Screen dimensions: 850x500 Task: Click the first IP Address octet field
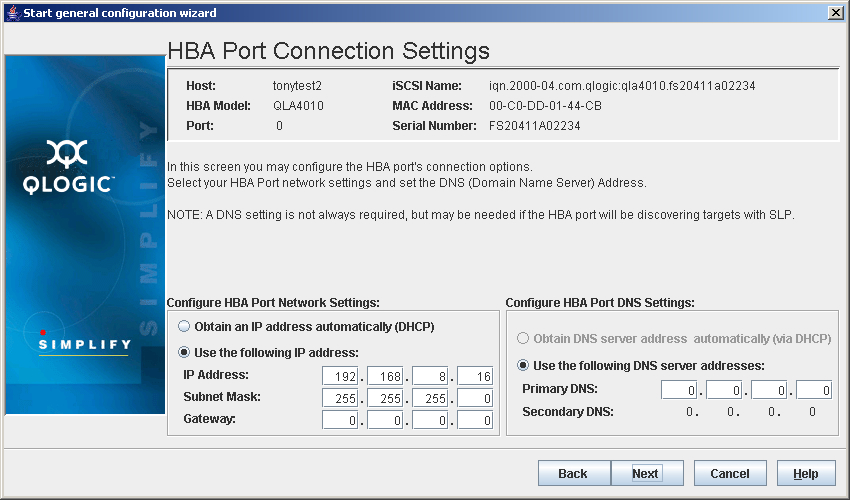pyautogui.click(x=340, y=375)
